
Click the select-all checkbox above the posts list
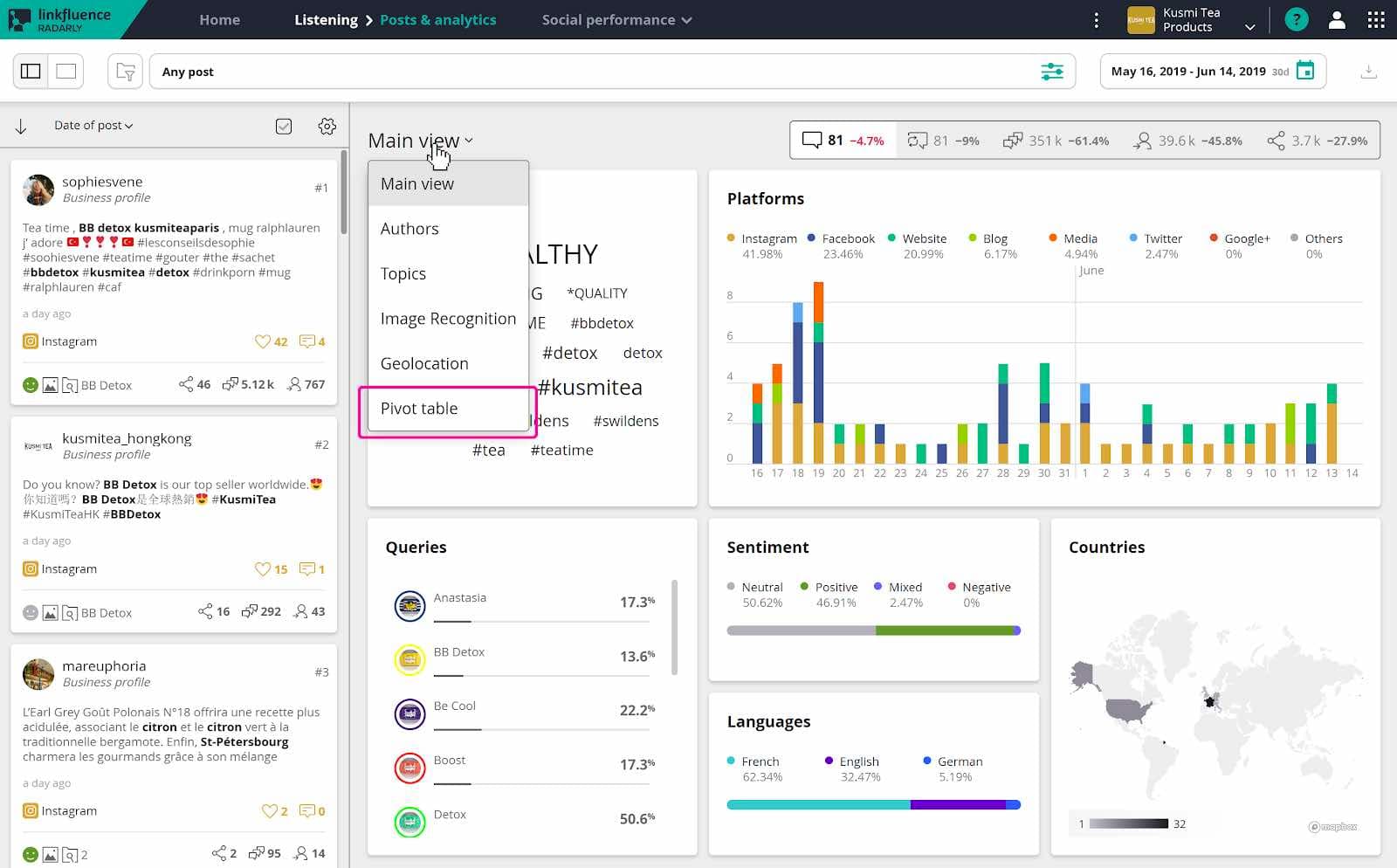pyautogui.click(x=283, y=126)
